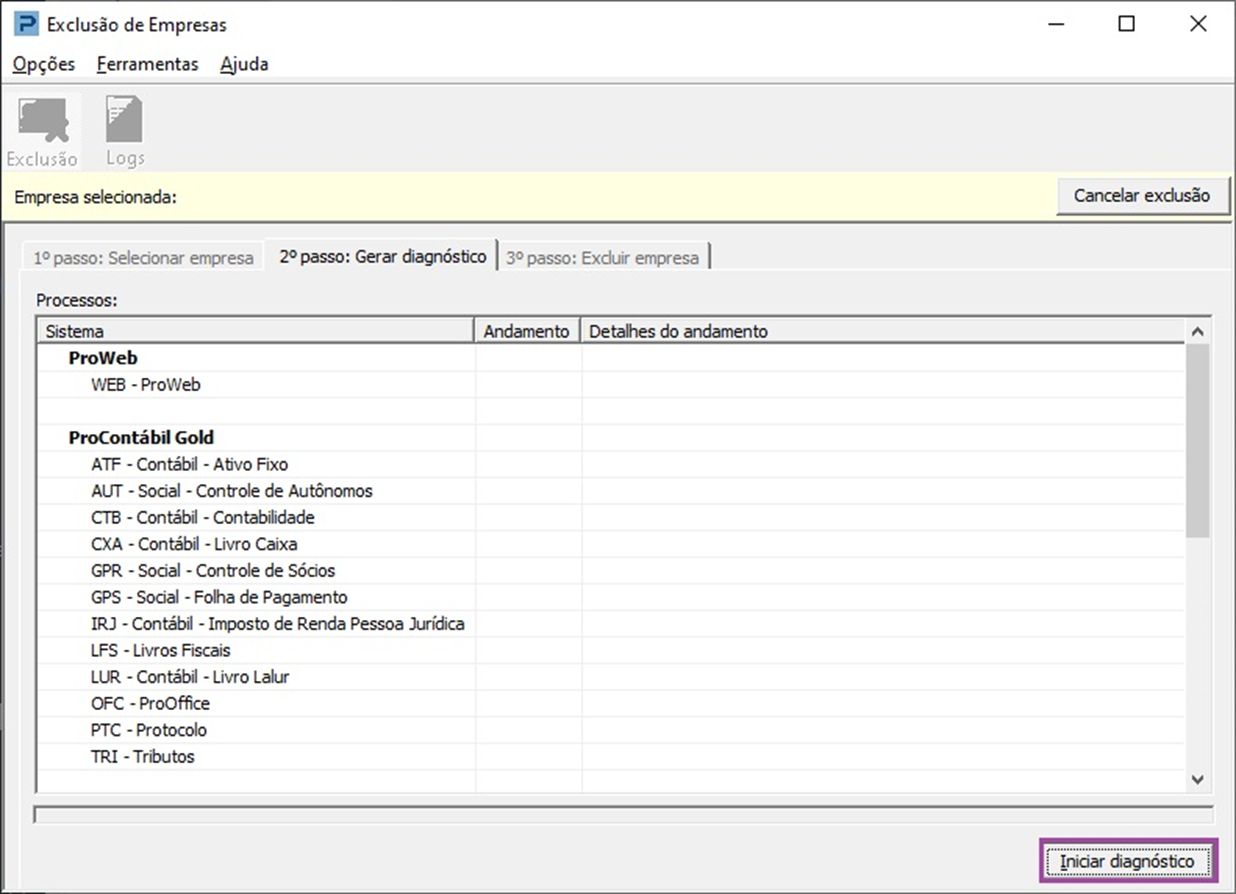Select GPS - Social - Folha de Pagamento row
This screenshot has height=894, width=1236.
(611, 597)
